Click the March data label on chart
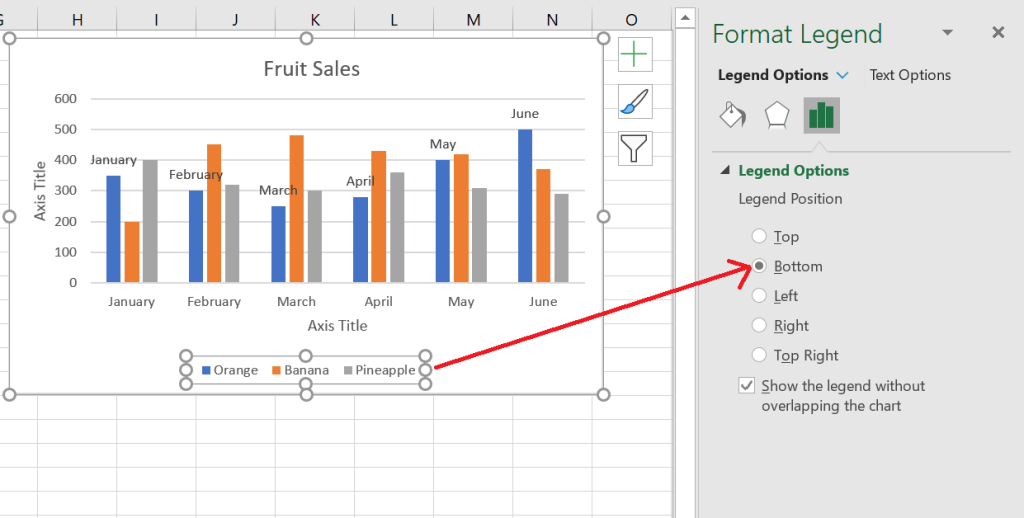 tap(278, 190)
